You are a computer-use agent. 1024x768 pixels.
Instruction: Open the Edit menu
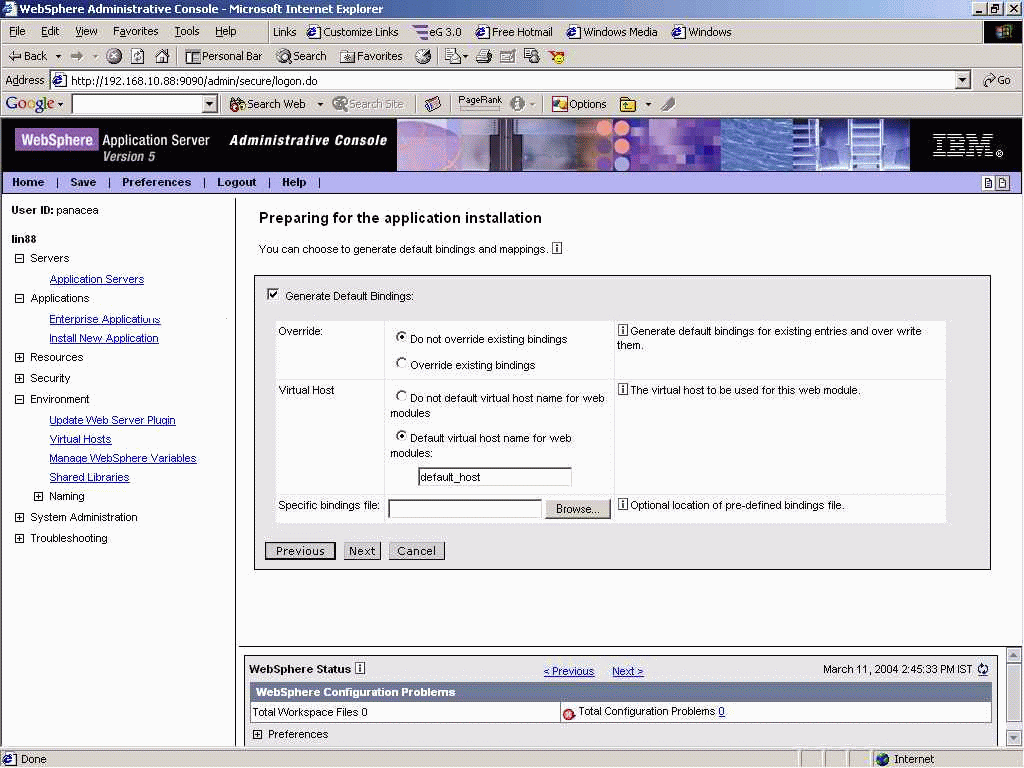pos(50,31)
